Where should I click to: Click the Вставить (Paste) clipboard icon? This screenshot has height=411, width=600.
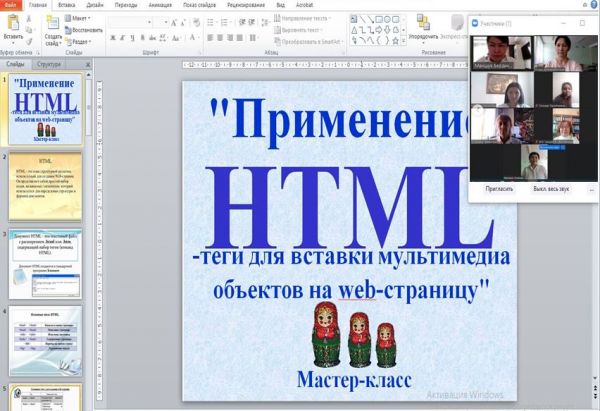(14, 23)
